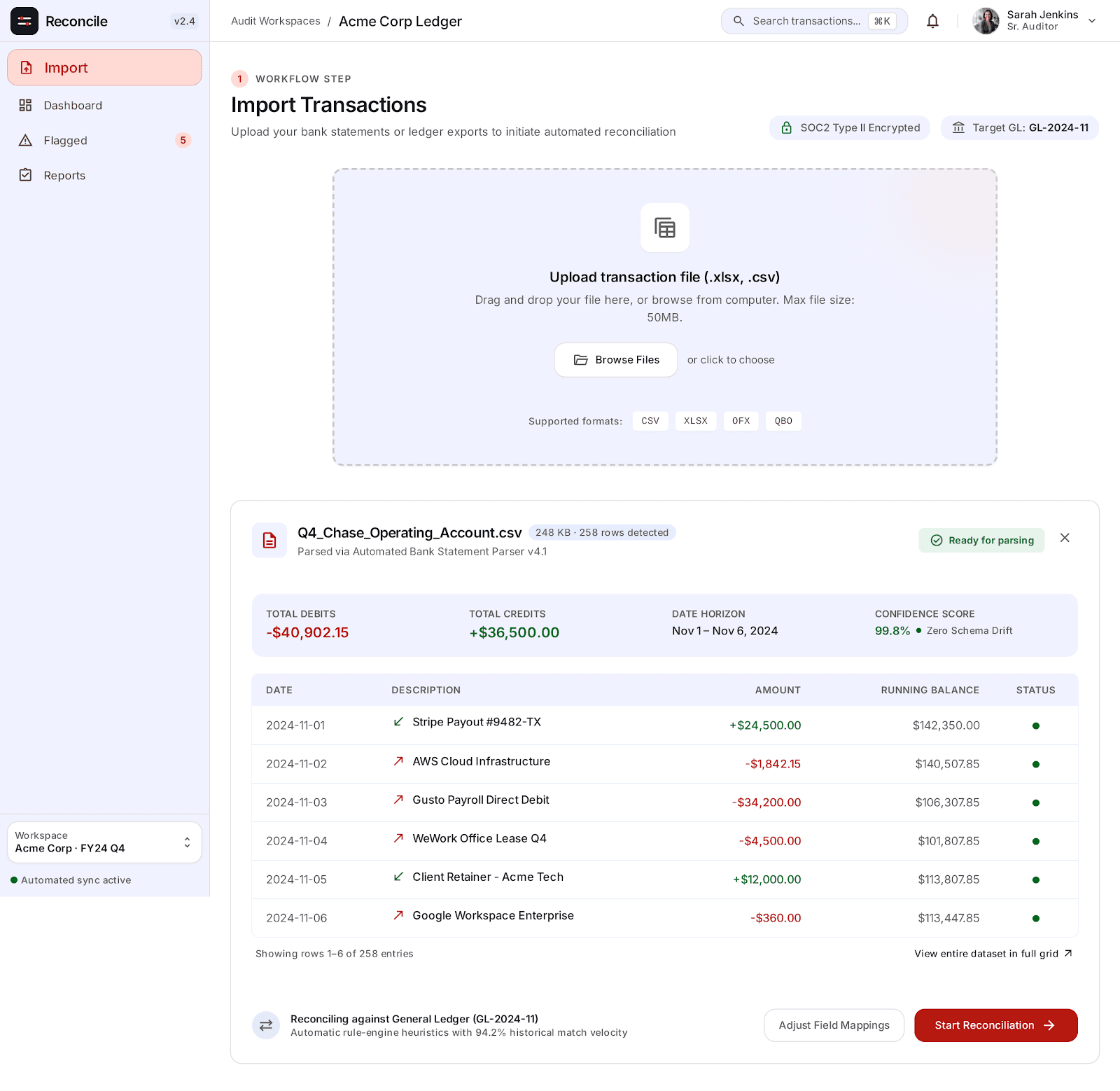The height and width of the screenshot is (1091, 1120).
Task: Click the inflow arrow on Client Retainer row
Action: (398, 876)
